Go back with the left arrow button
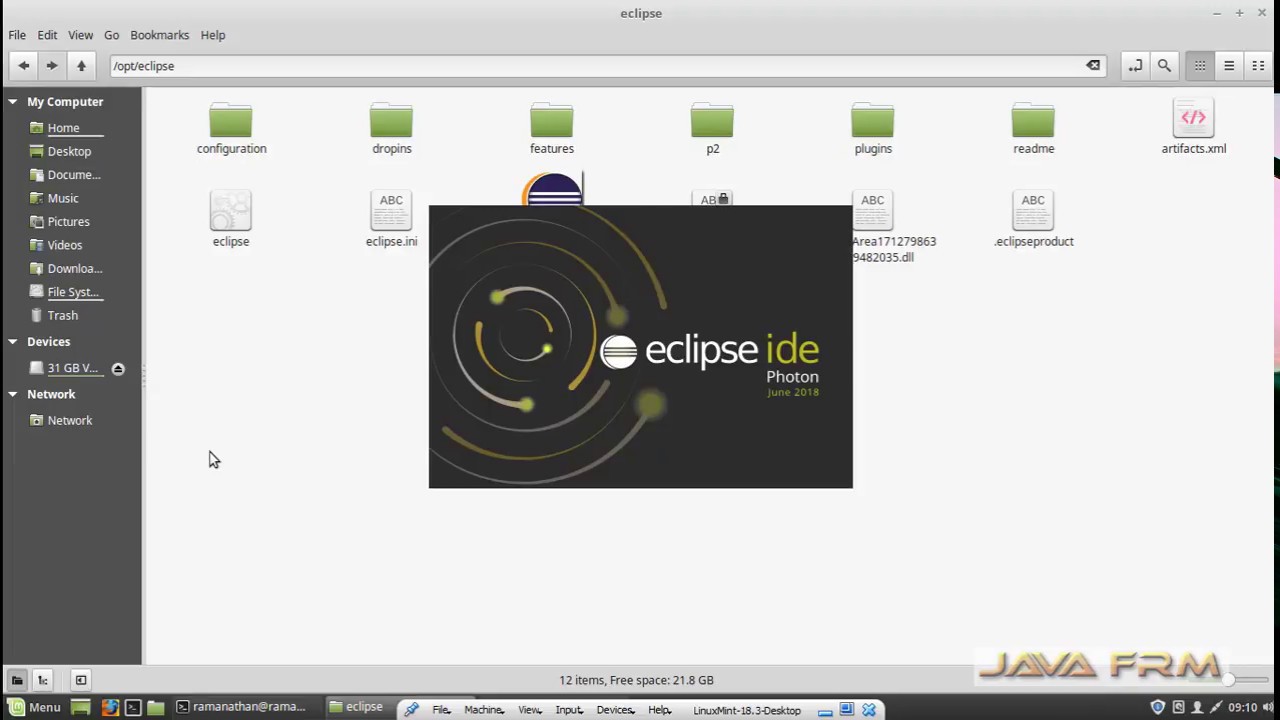 (23, 65)
